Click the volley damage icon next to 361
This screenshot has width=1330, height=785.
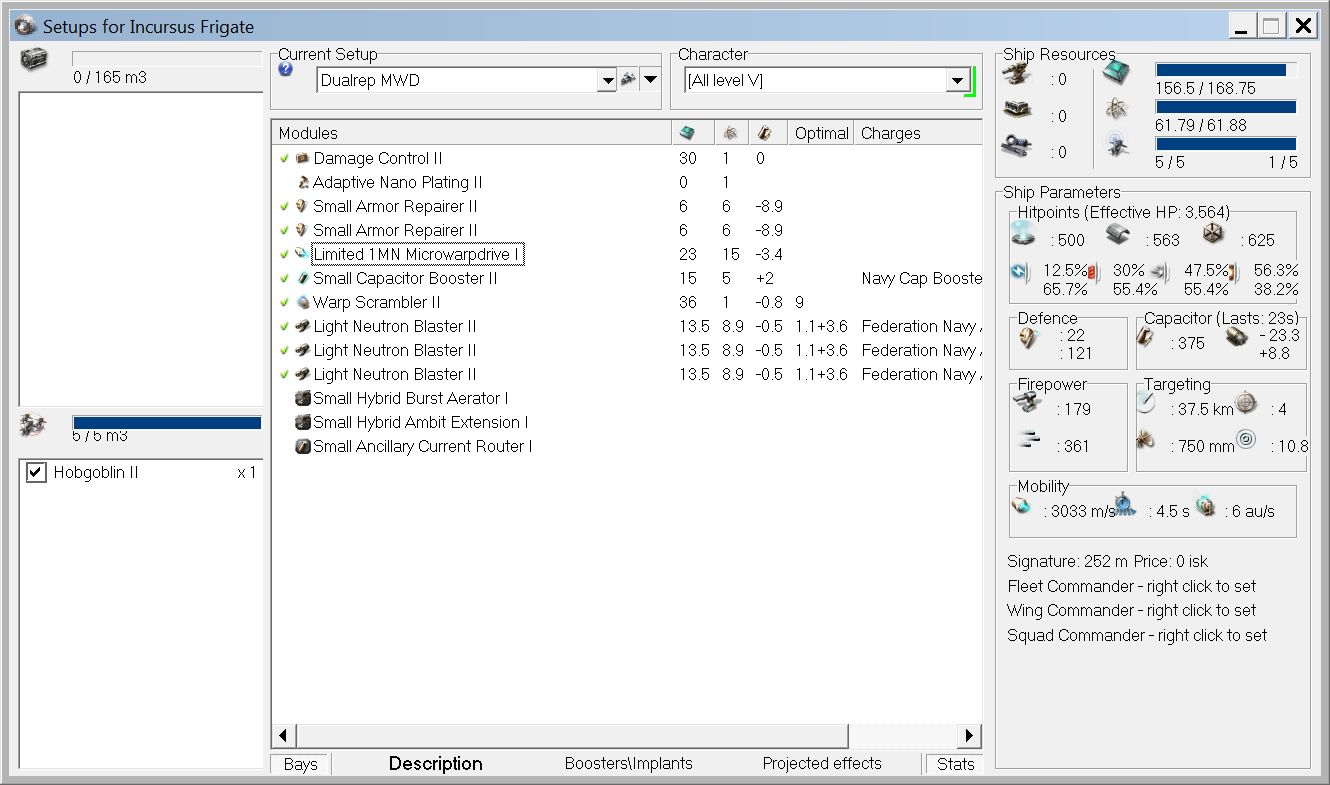(x=1028, y=439)
